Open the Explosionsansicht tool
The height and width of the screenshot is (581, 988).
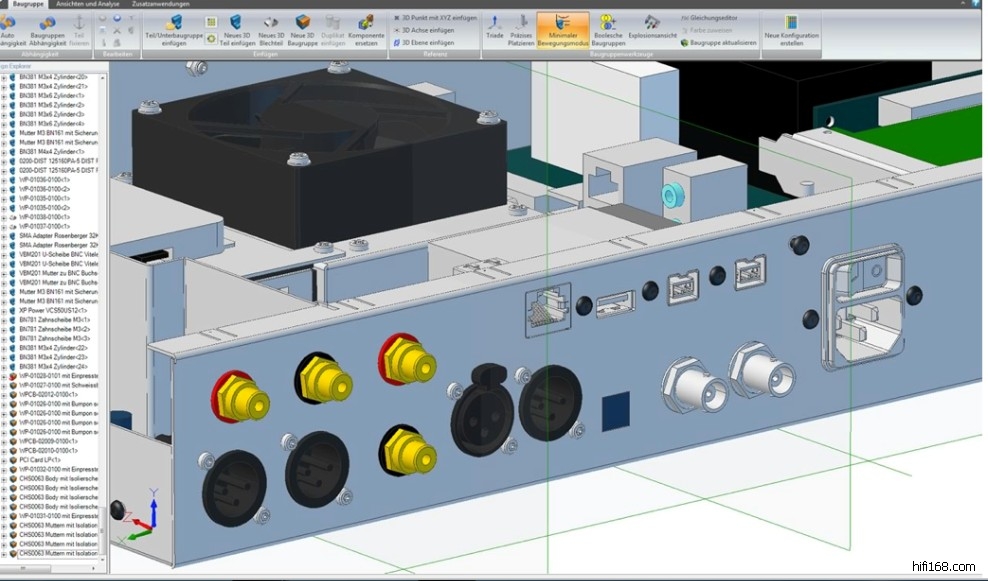tap(652, 23)
